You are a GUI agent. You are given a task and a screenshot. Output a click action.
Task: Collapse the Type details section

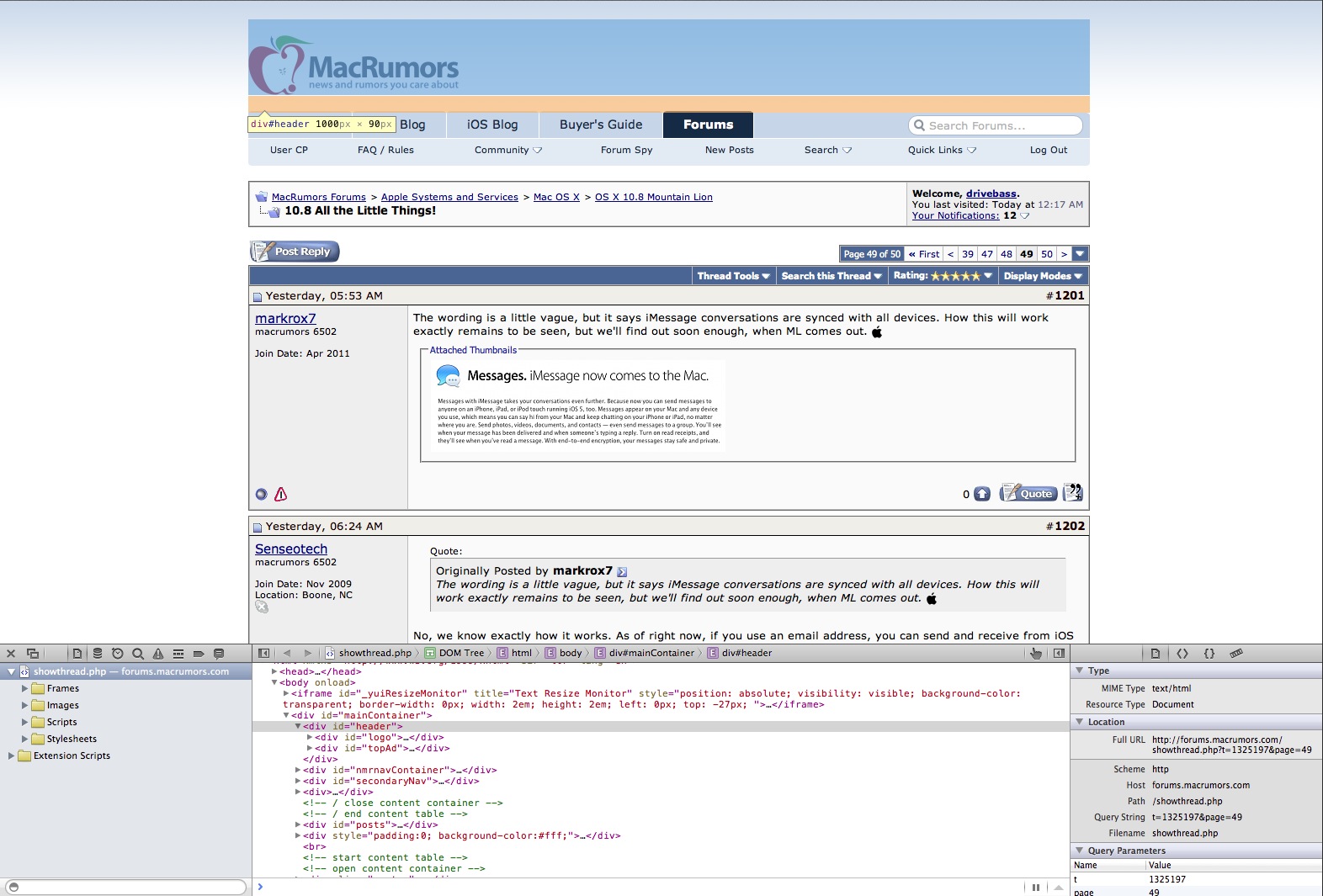pyautogui.click(x=1080, y=671)
